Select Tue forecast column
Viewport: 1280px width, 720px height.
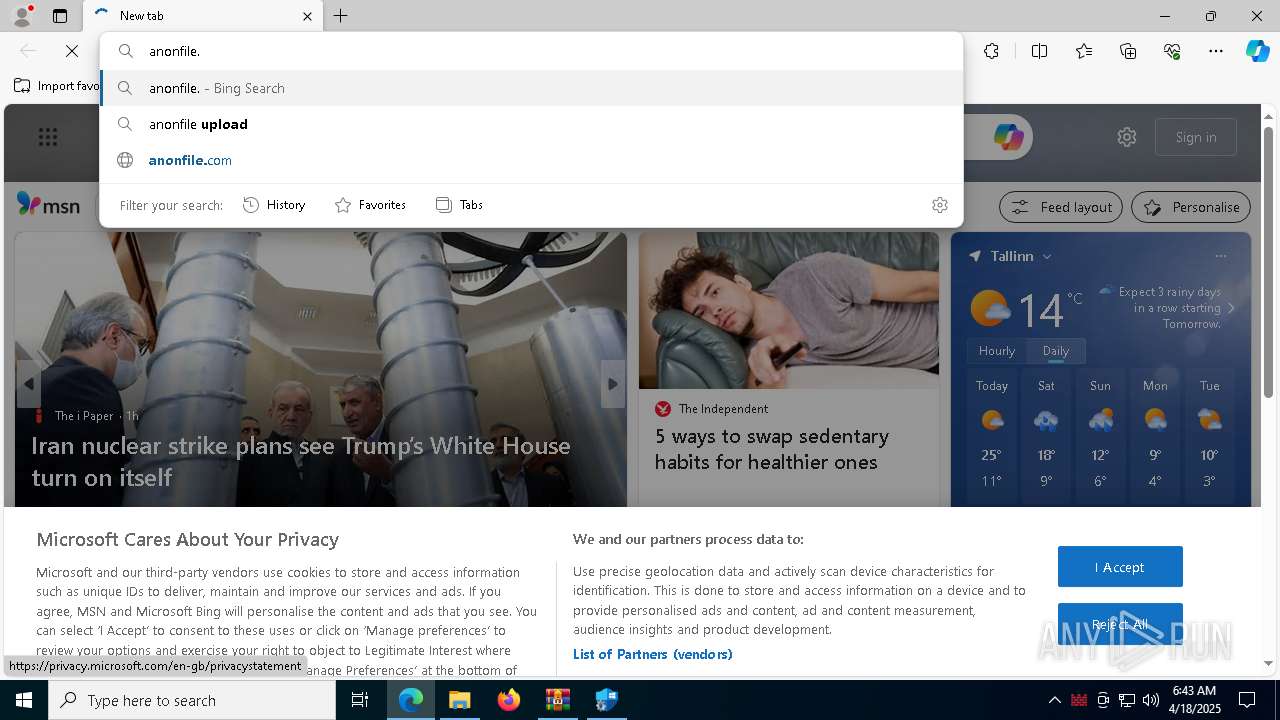1209,436
